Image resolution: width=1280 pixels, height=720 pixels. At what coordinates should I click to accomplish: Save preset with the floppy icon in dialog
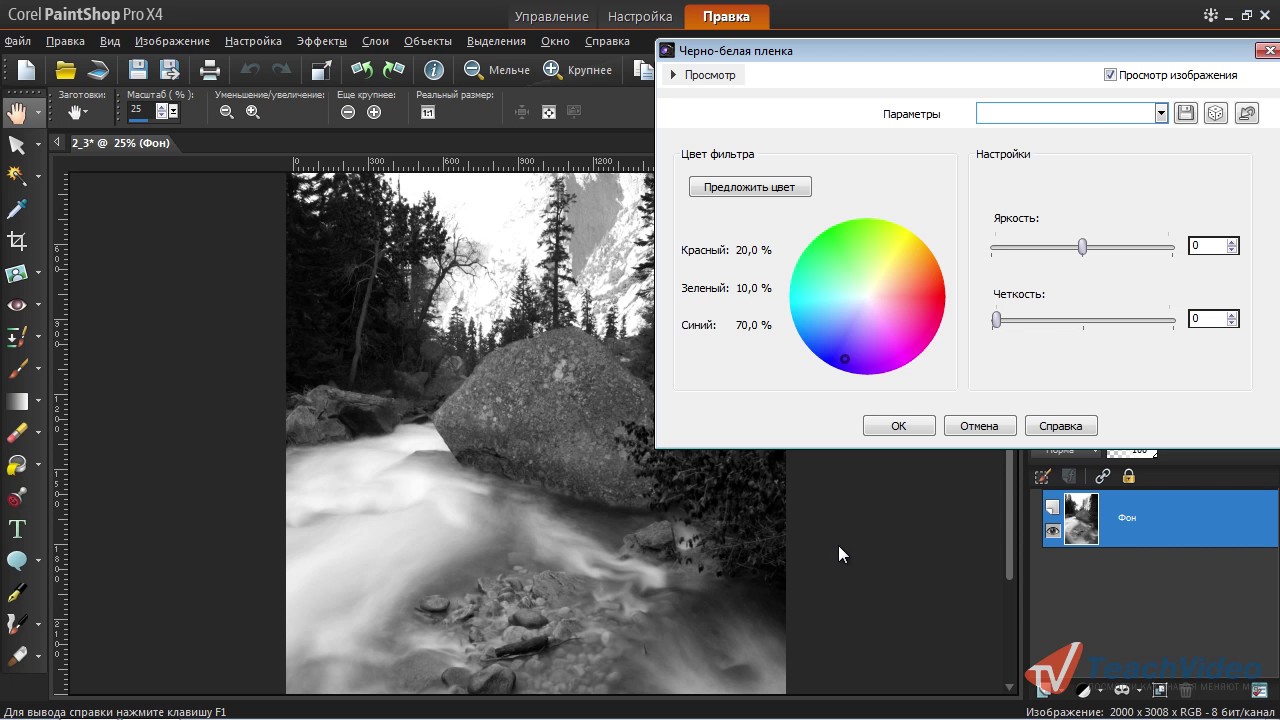click(1186, 113)
